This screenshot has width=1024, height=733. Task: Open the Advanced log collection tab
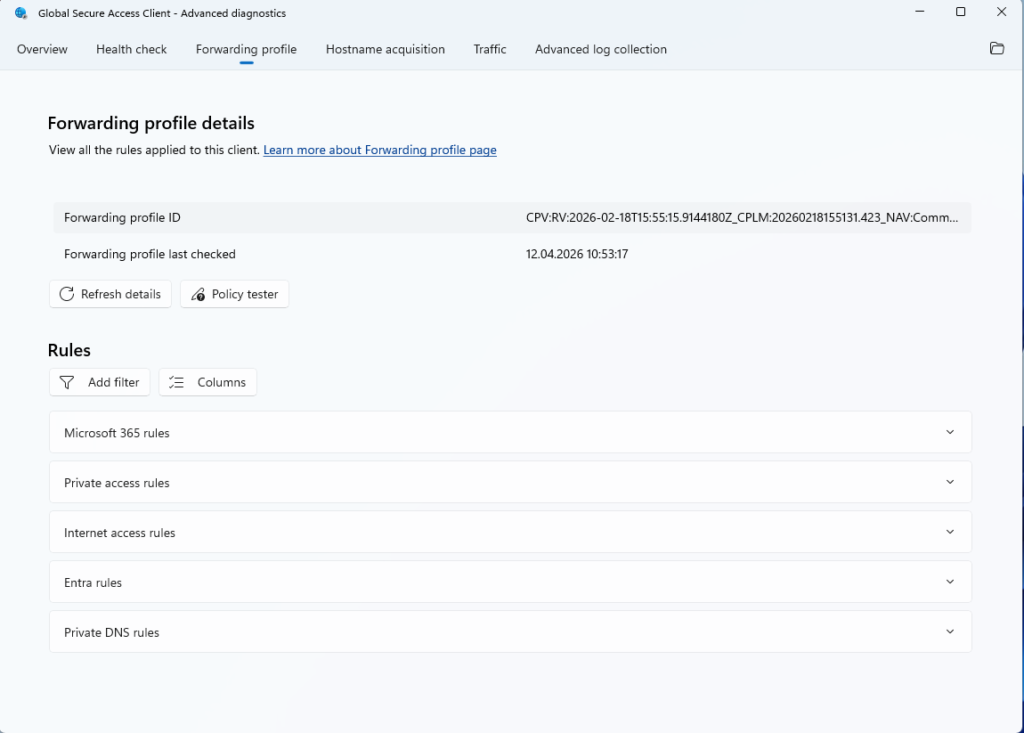point(601,49)
